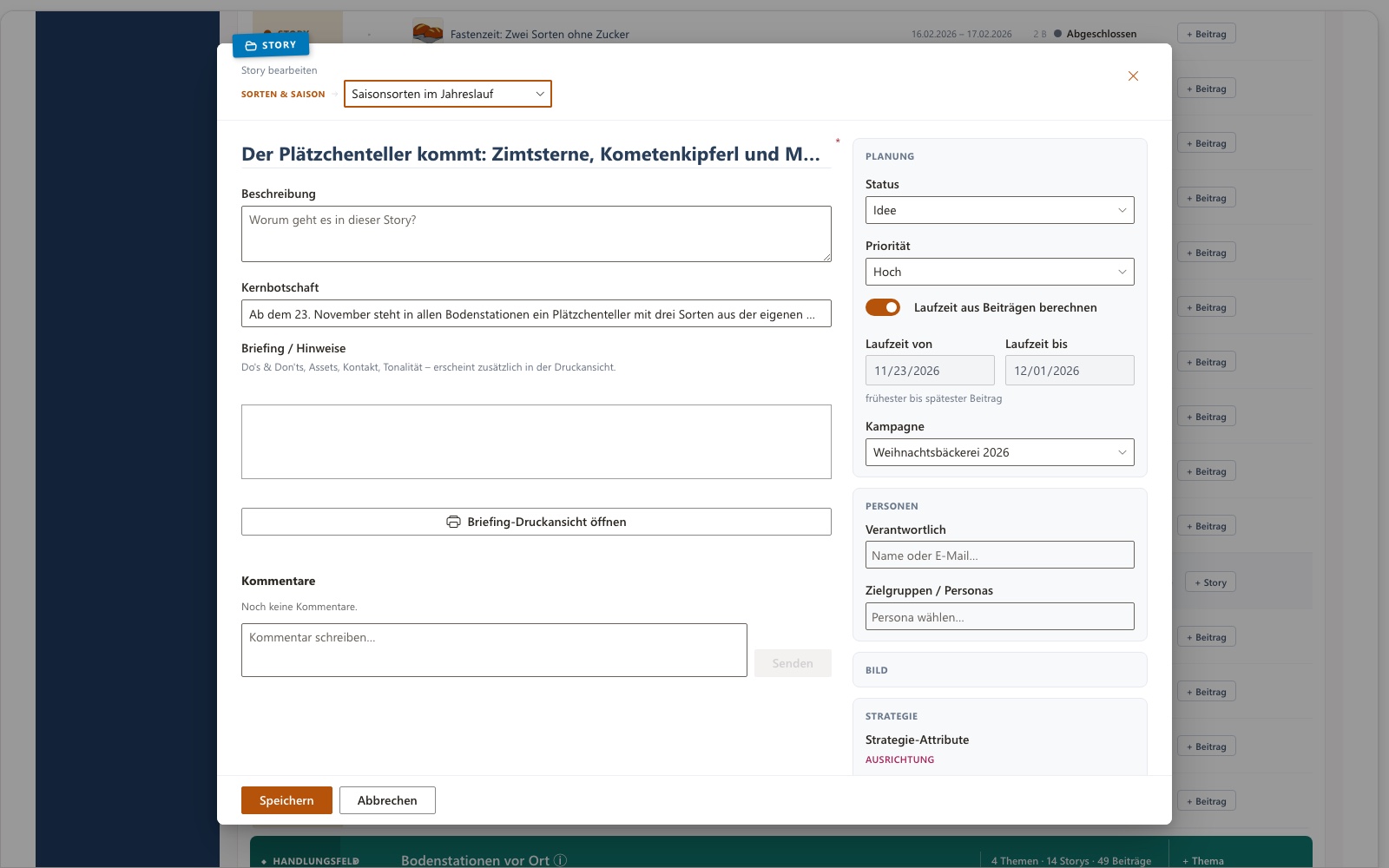Image resolution: width=1389 pixels, height=868 pixels.
Task: Open the Saisonsorten im Jahreslauf selector
Action: (x=448, y=94)
